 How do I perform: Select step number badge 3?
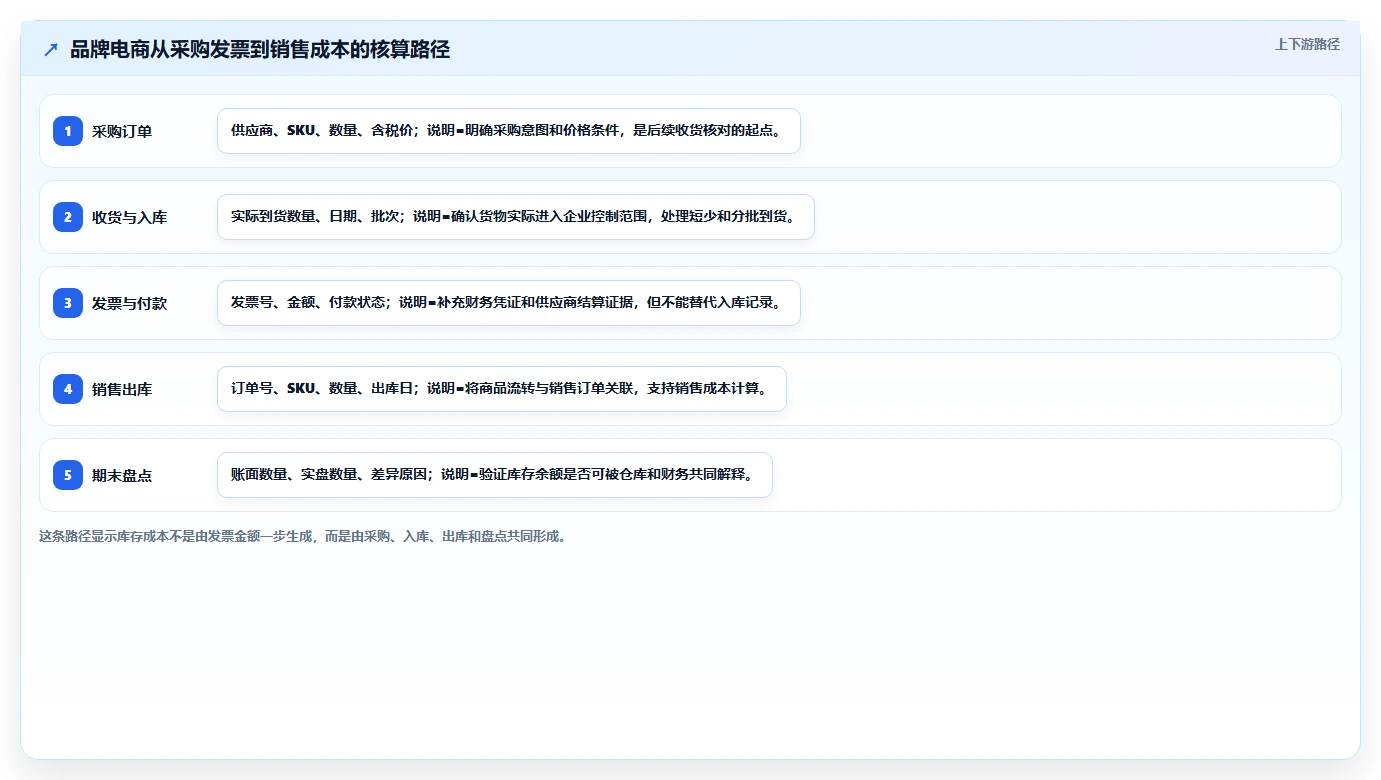68,303
